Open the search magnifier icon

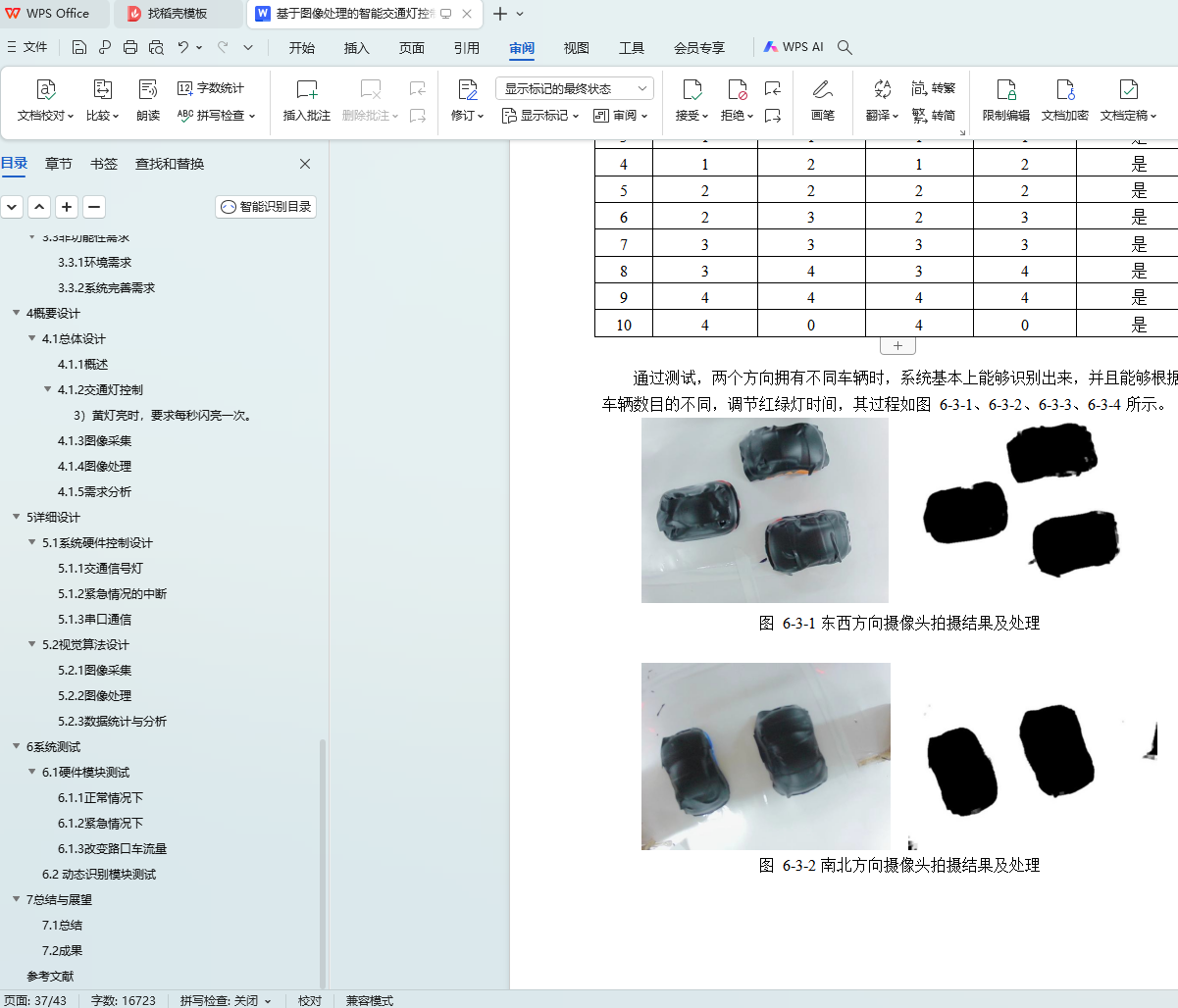845,47
